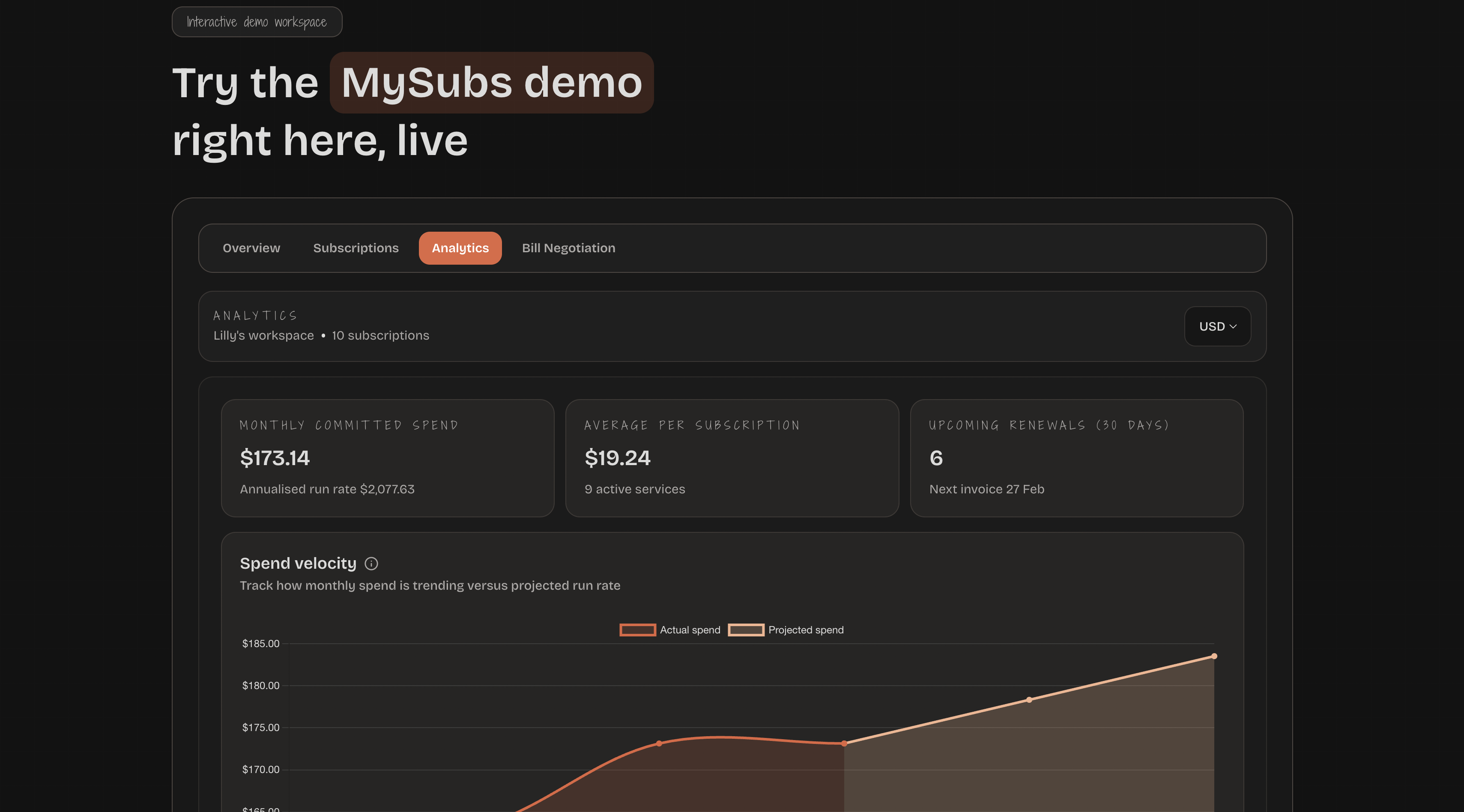Open the USD currency dropdown
The image size is (1464, 812).
click(x=1217, y=326)
